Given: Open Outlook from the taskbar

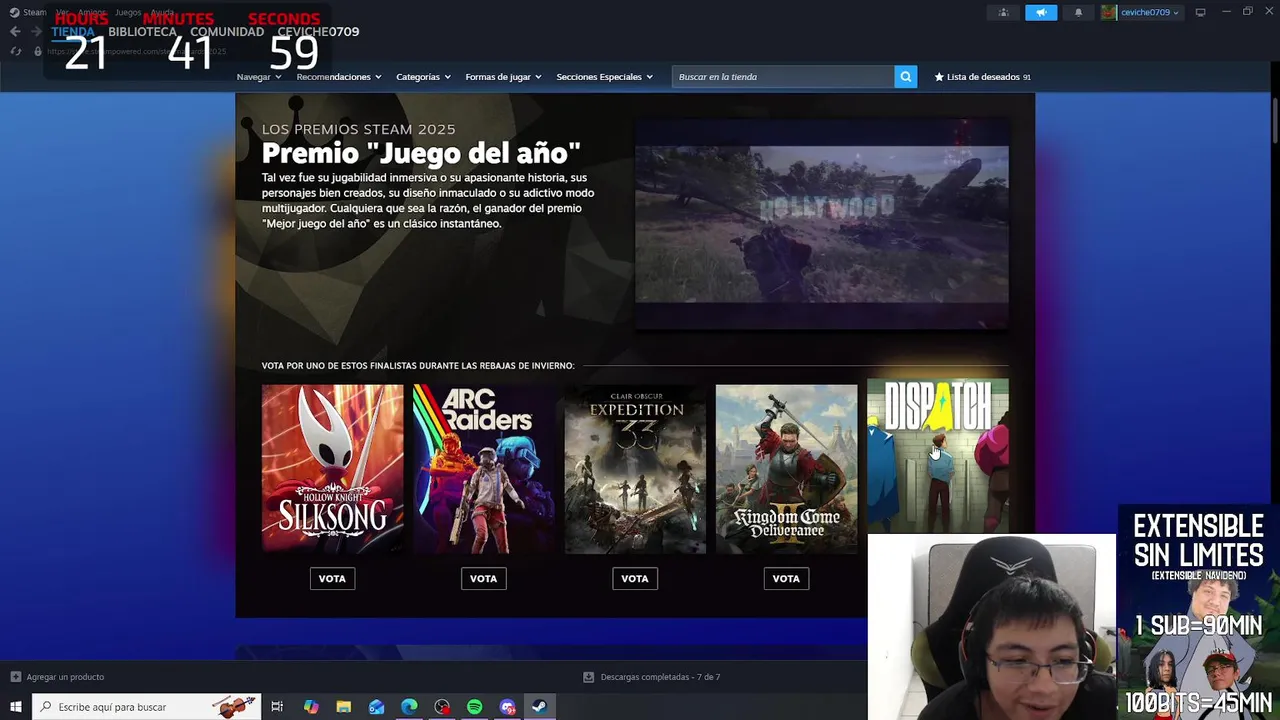Looking at the screenshot, I should 376,707.
